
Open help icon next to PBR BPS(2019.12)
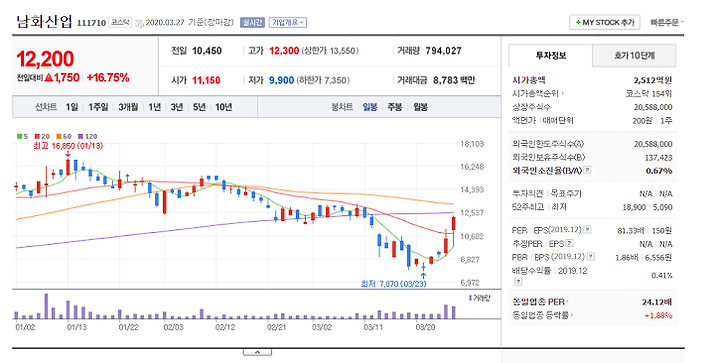591,257
